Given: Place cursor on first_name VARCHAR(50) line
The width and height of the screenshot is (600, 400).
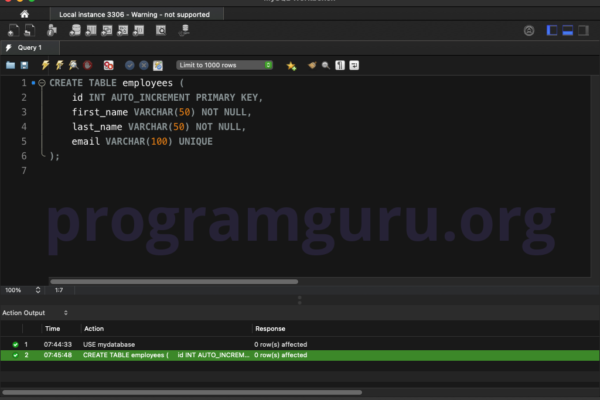Looking at the screenshot, I should (161, 112).
